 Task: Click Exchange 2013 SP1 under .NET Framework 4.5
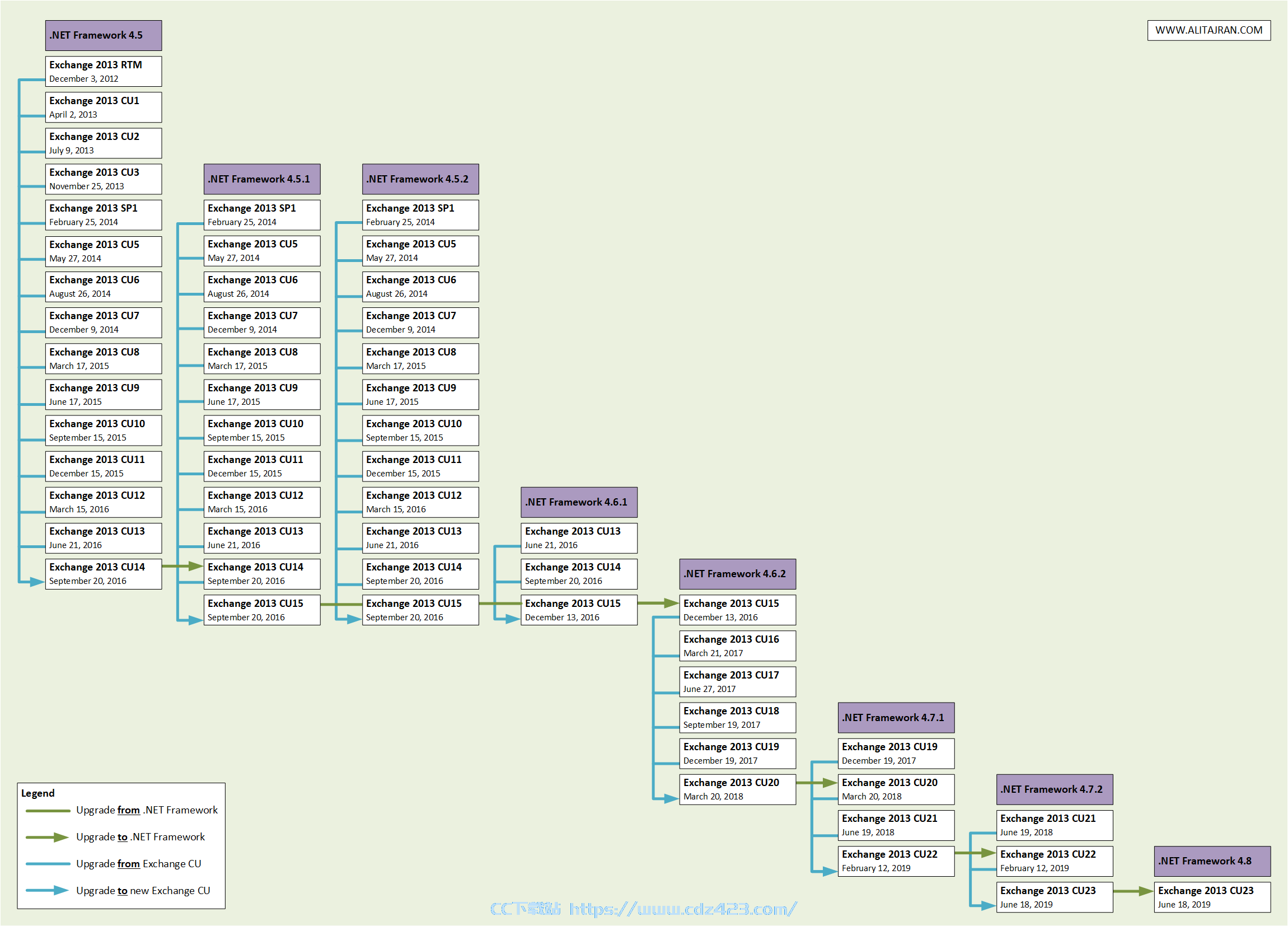104,215
